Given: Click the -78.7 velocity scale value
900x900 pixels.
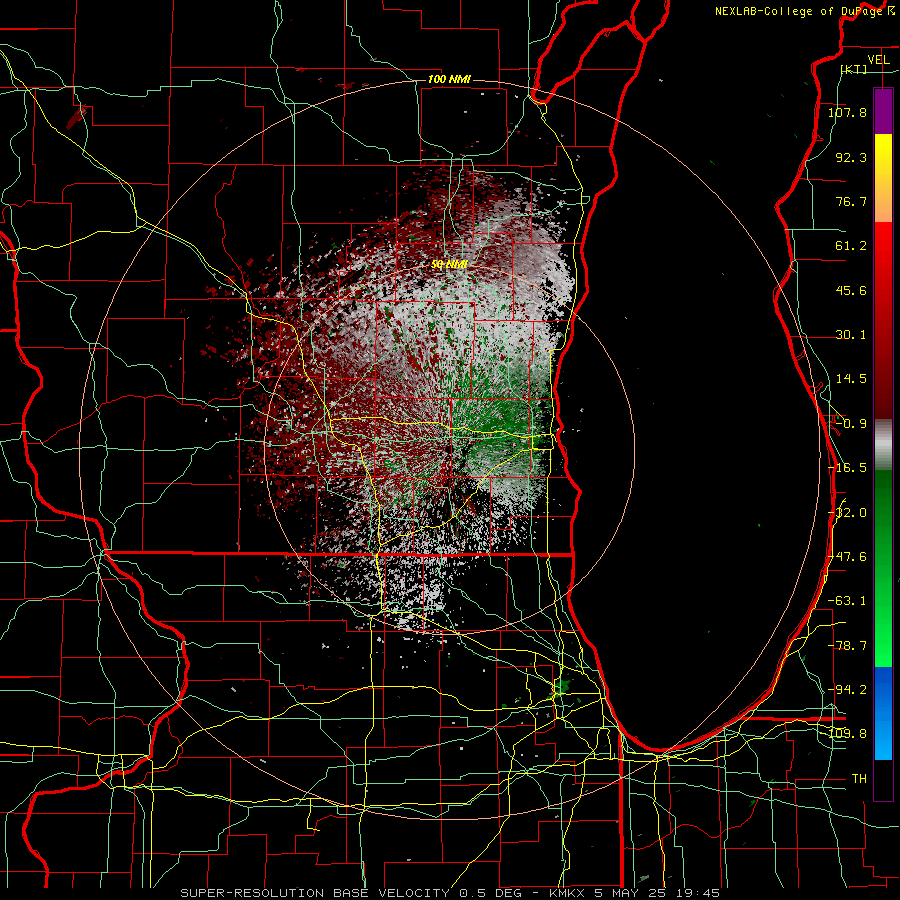Looking at the screenshot, I should (x=847, y=646).
